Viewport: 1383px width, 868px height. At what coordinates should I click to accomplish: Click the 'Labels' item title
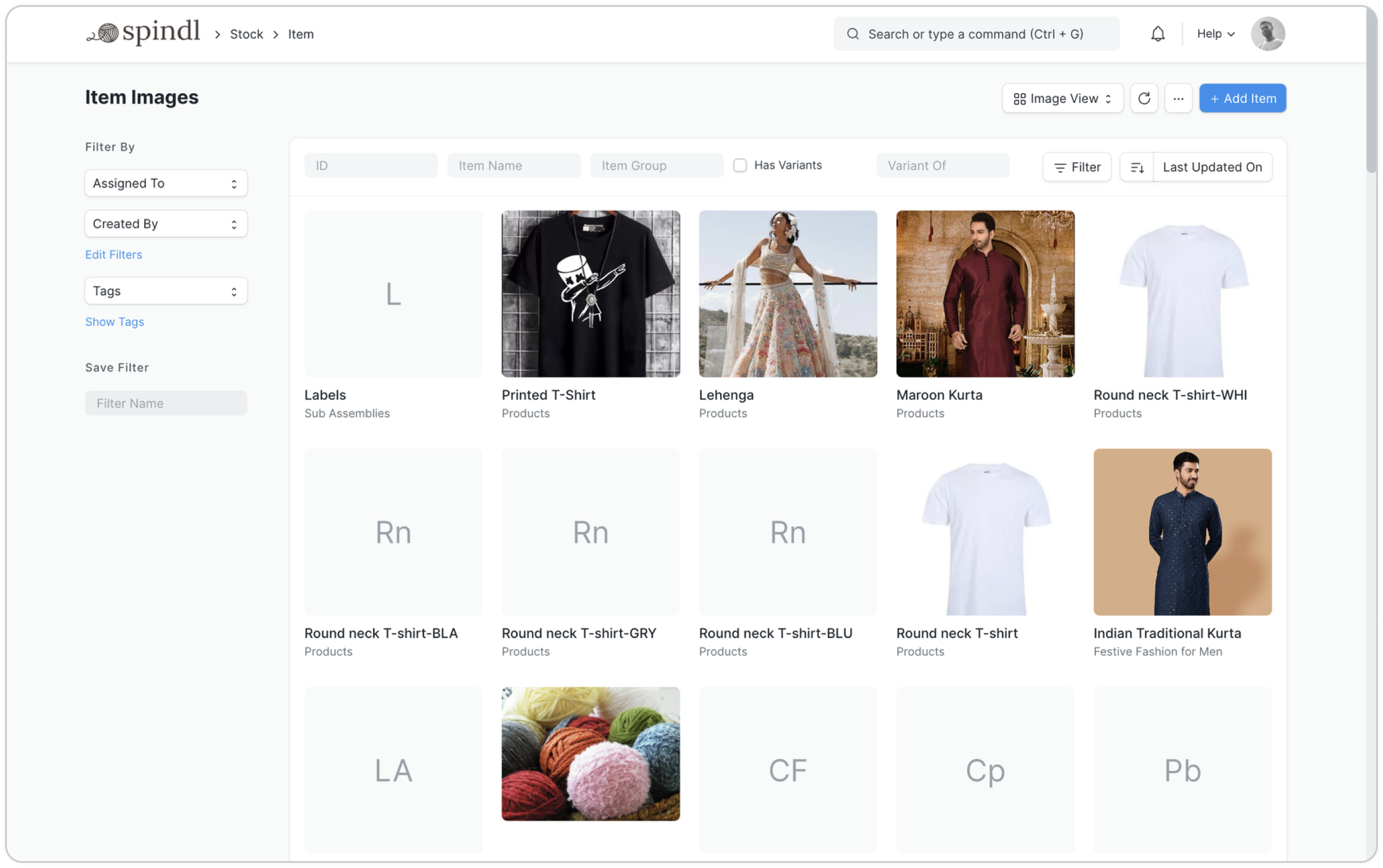tap(325, 395)
